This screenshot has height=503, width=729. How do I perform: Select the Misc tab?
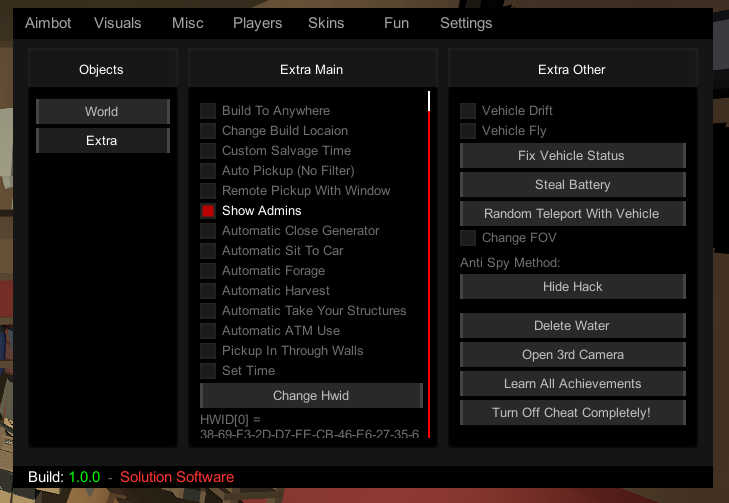188,23
